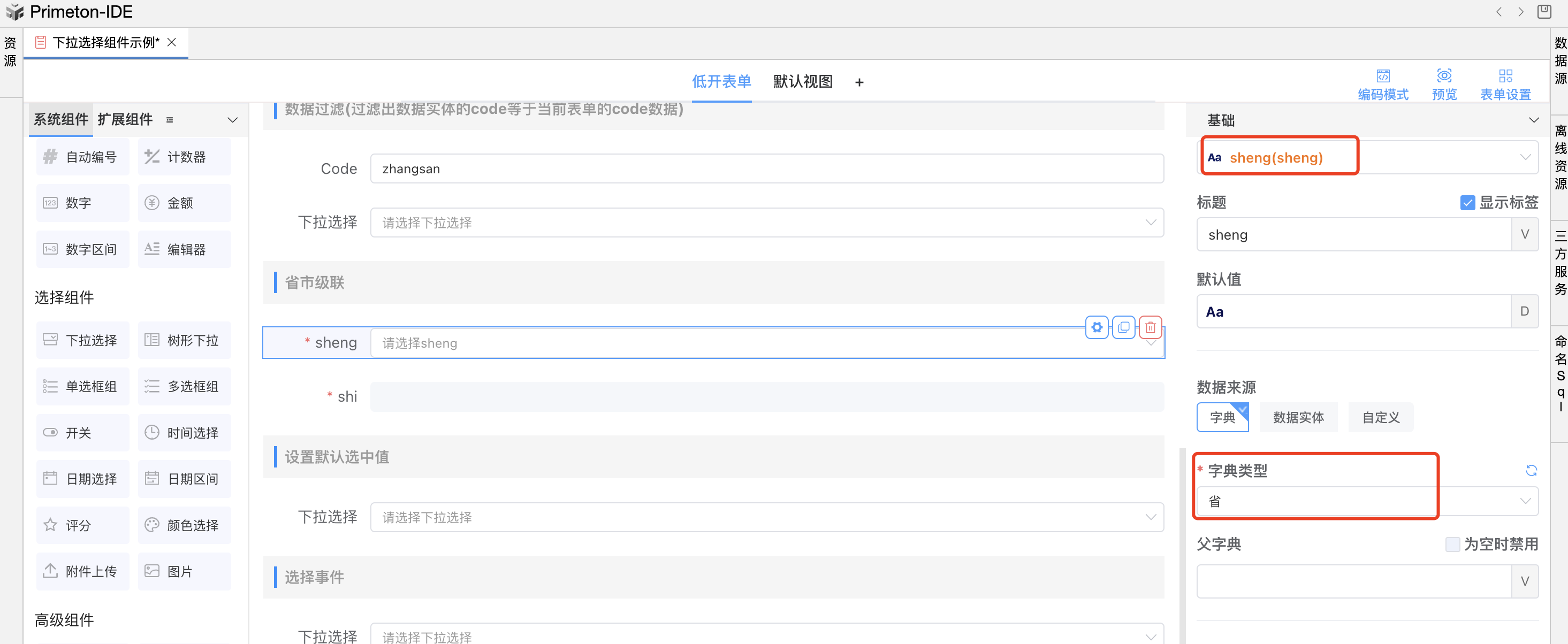Refresh the 字典类型 dictionary type list

coord(1531,470)
